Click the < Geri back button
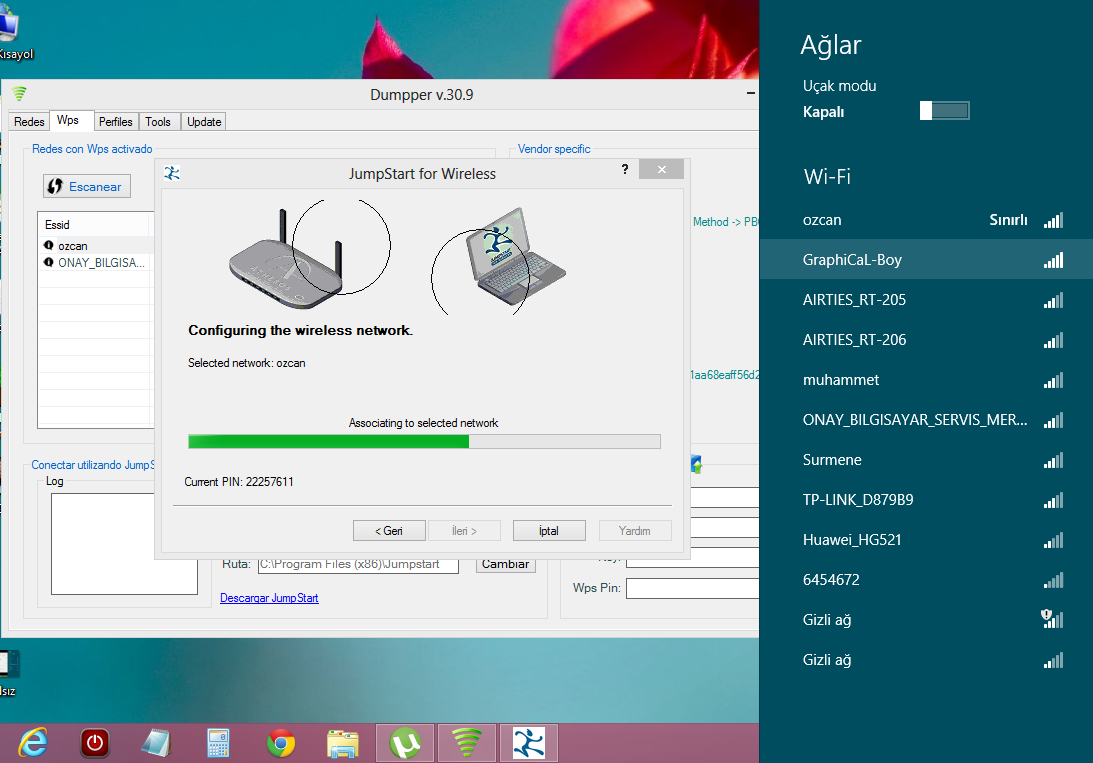 pyautogui.click(x=389, y=530)
